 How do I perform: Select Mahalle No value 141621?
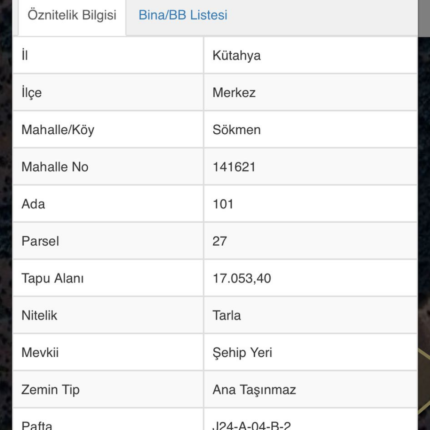[x=234, y=167]
